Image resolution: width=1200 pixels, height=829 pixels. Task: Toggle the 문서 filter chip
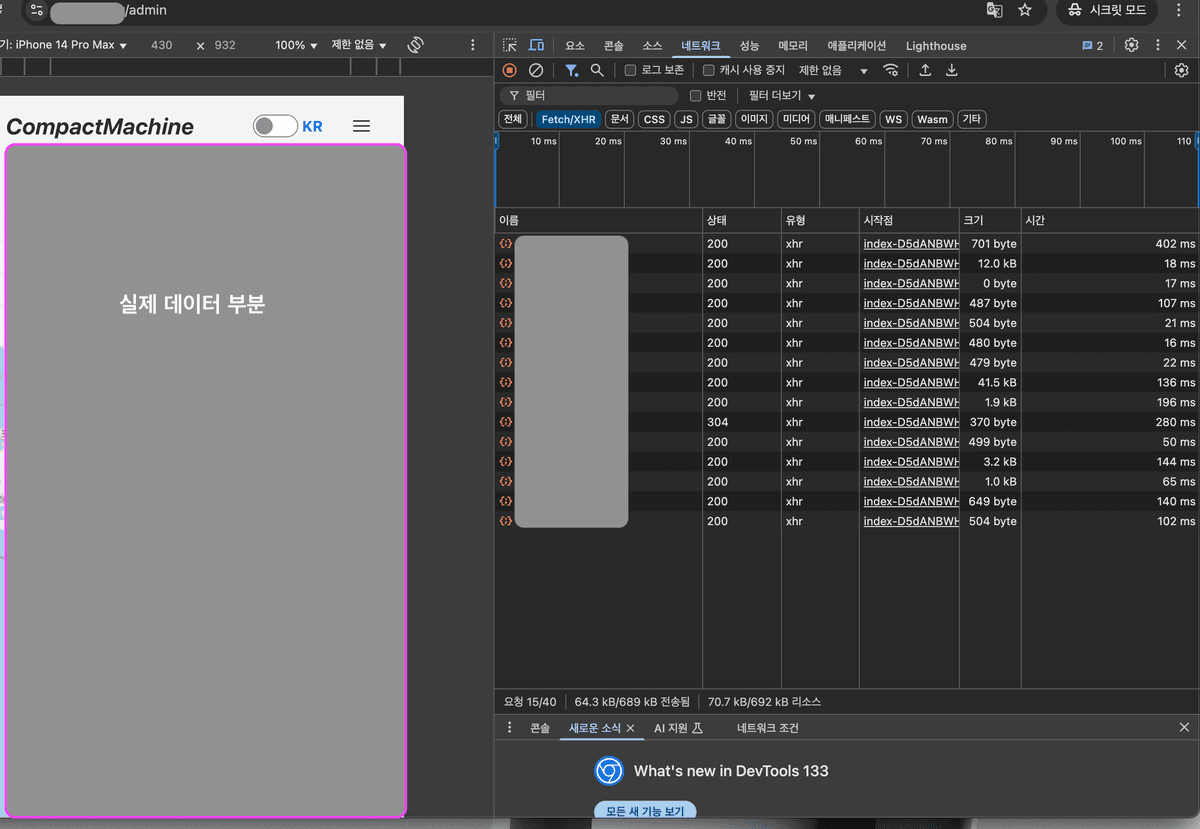click(x=619, y=119)
